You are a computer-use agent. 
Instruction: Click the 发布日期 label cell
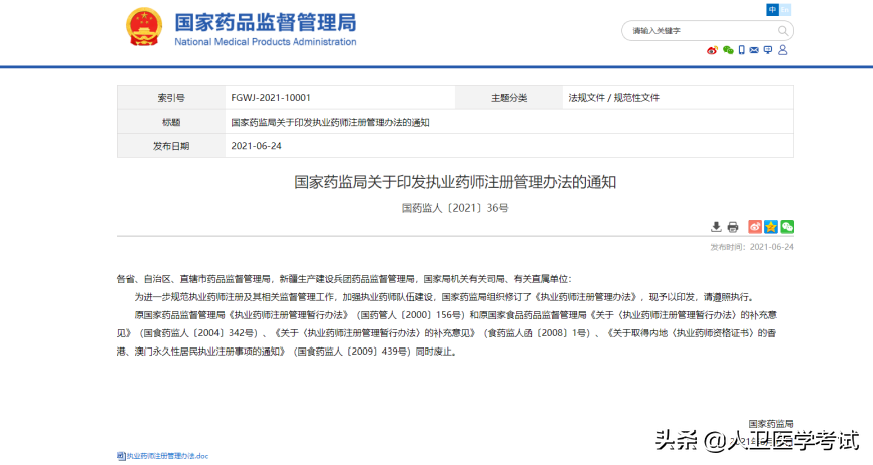[171, 146]
